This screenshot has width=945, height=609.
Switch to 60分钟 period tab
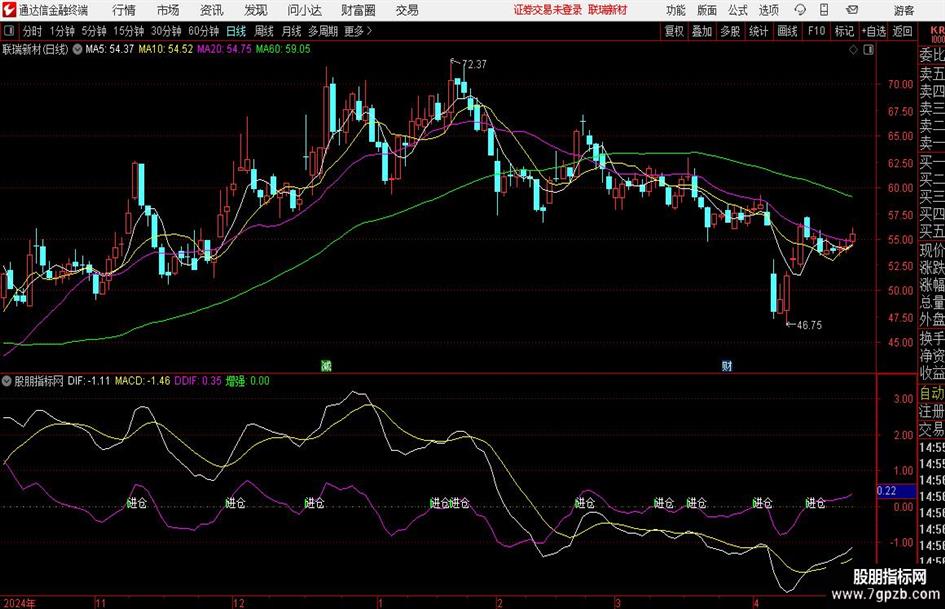204,31
